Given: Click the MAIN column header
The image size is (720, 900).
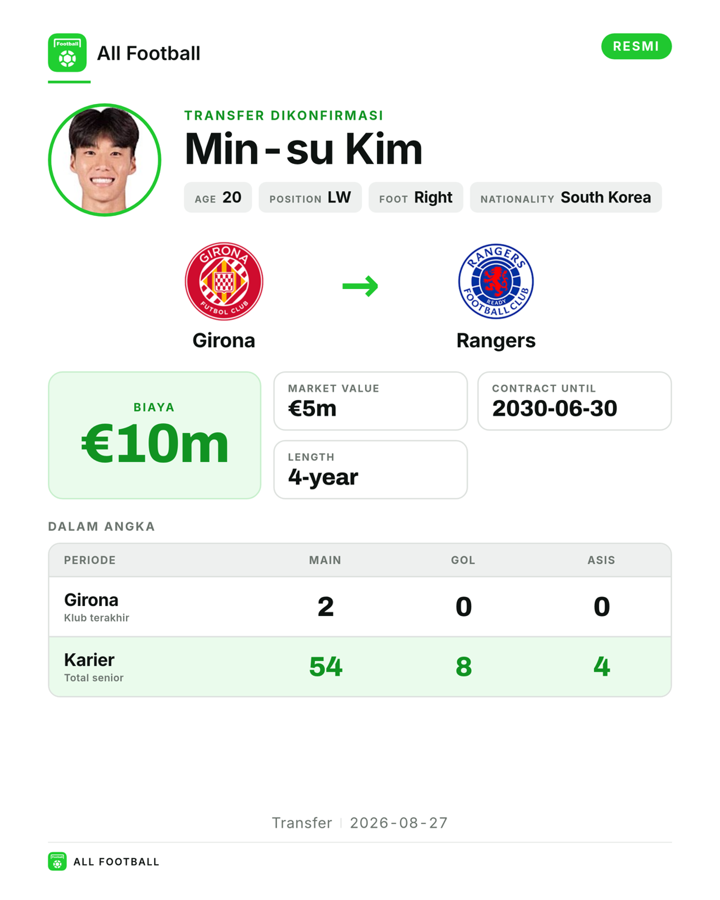Looking at the screenshot, I should click(325, 560).
